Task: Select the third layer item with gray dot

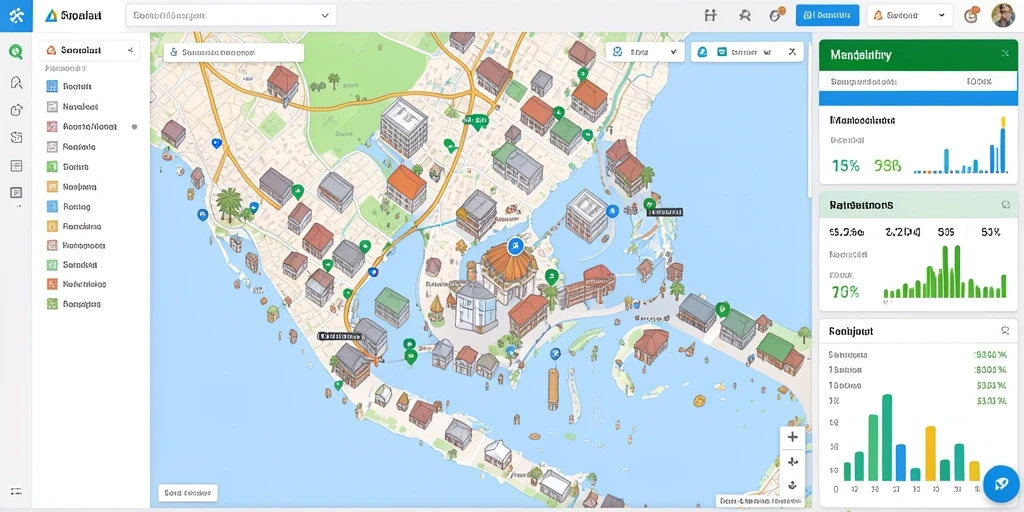Action: pos(91,127)
